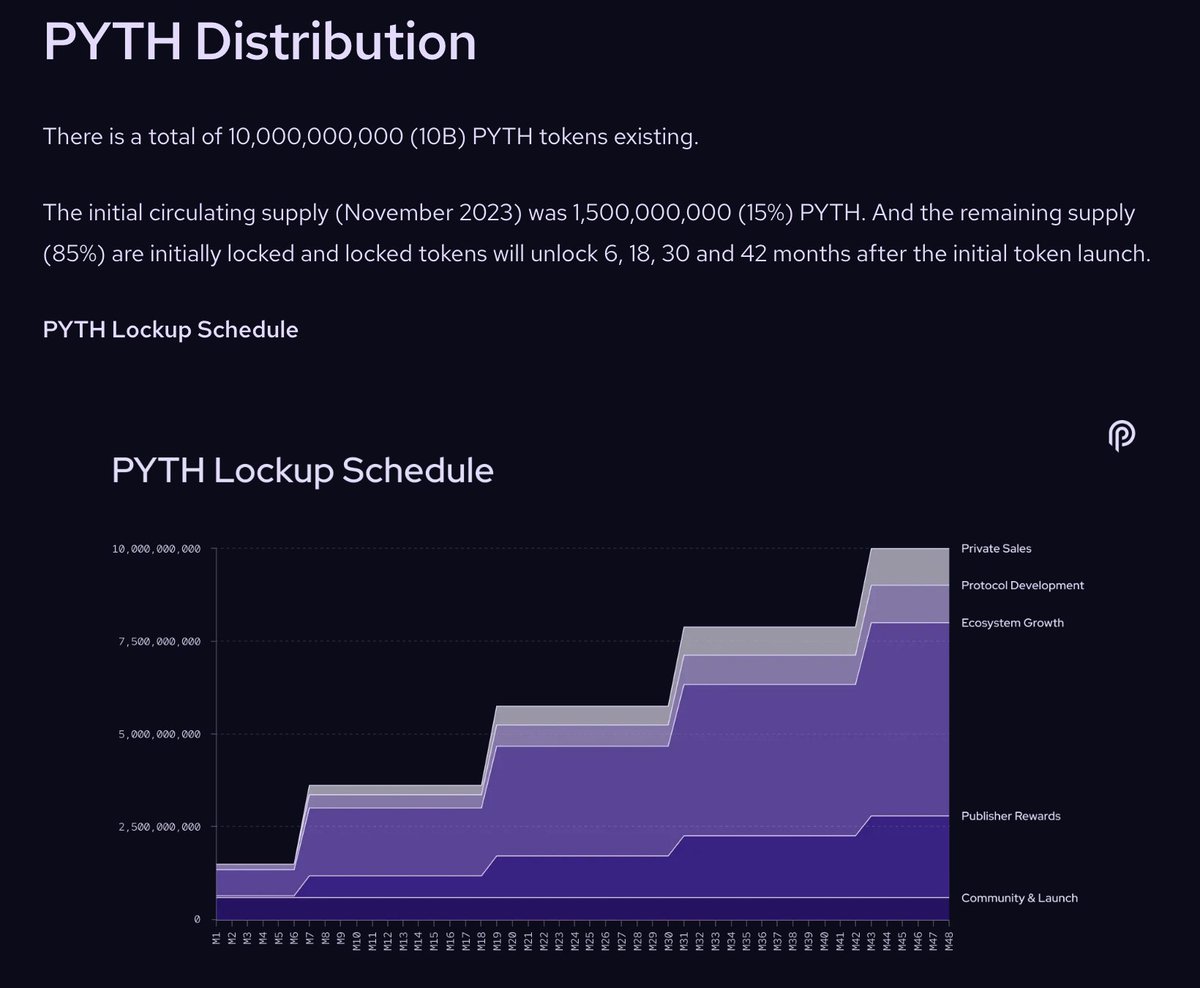1200x988 pixels.
Task: Select the Publisher Rewards legend label
Action: (1011, 816)
